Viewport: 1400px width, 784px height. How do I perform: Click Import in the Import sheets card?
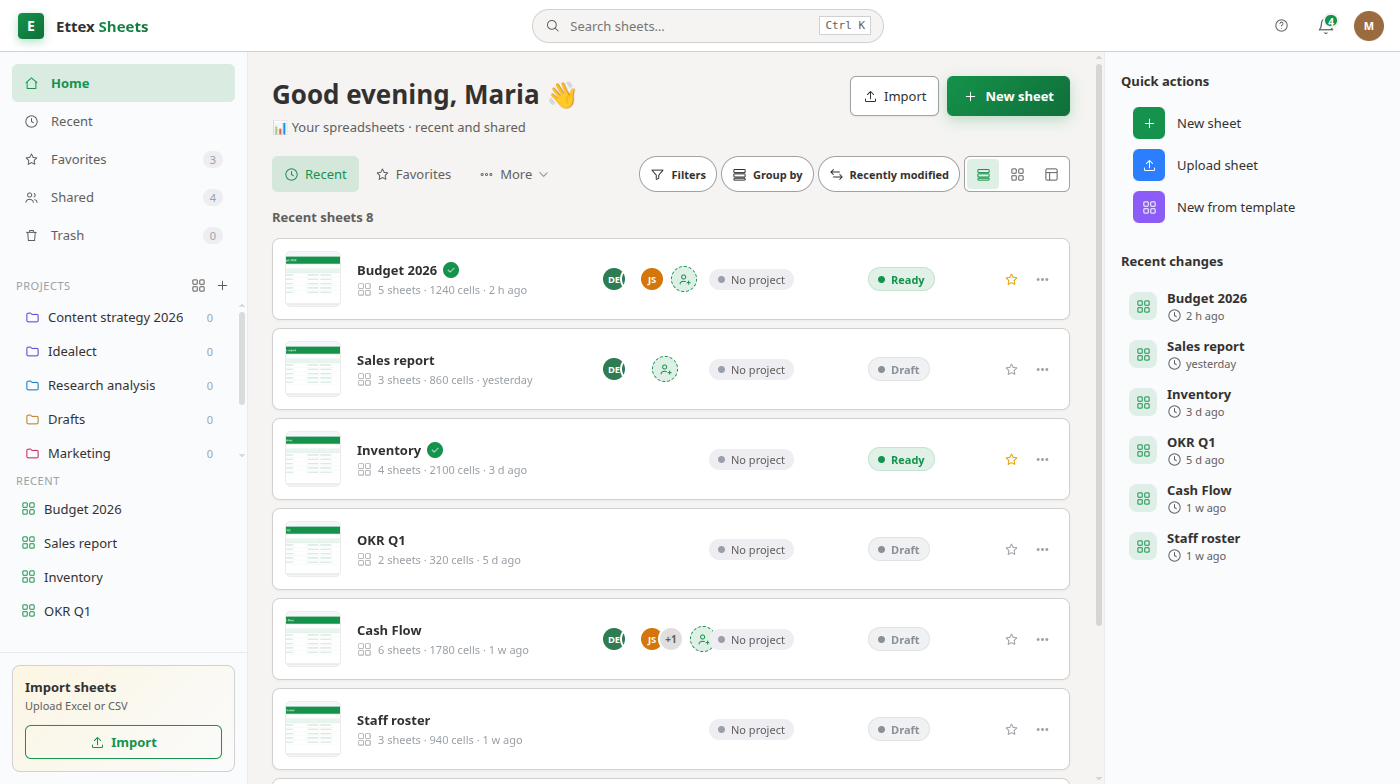coord(123,742)
